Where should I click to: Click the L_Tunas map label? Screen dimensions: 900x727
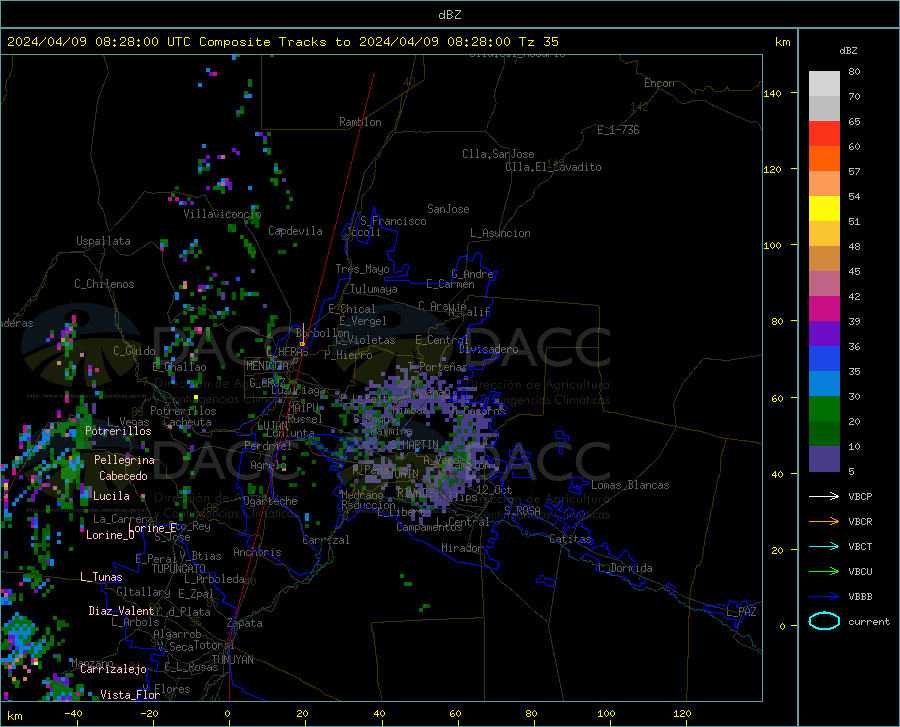pos(101,577)
